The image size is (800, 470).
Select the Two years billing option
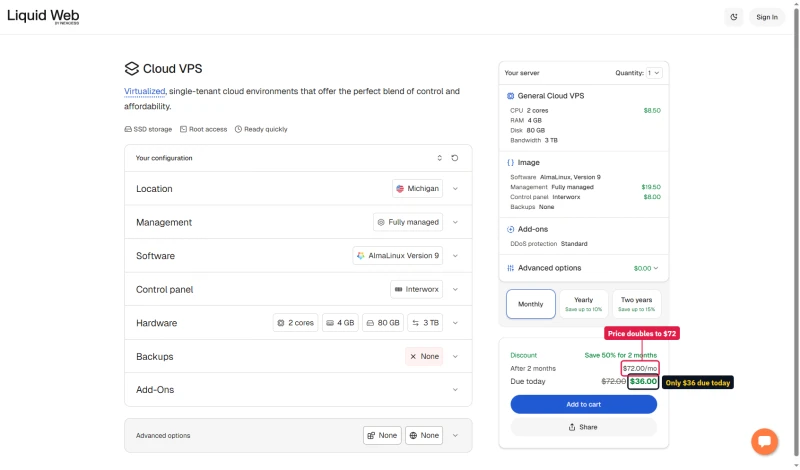click(636, 304)
